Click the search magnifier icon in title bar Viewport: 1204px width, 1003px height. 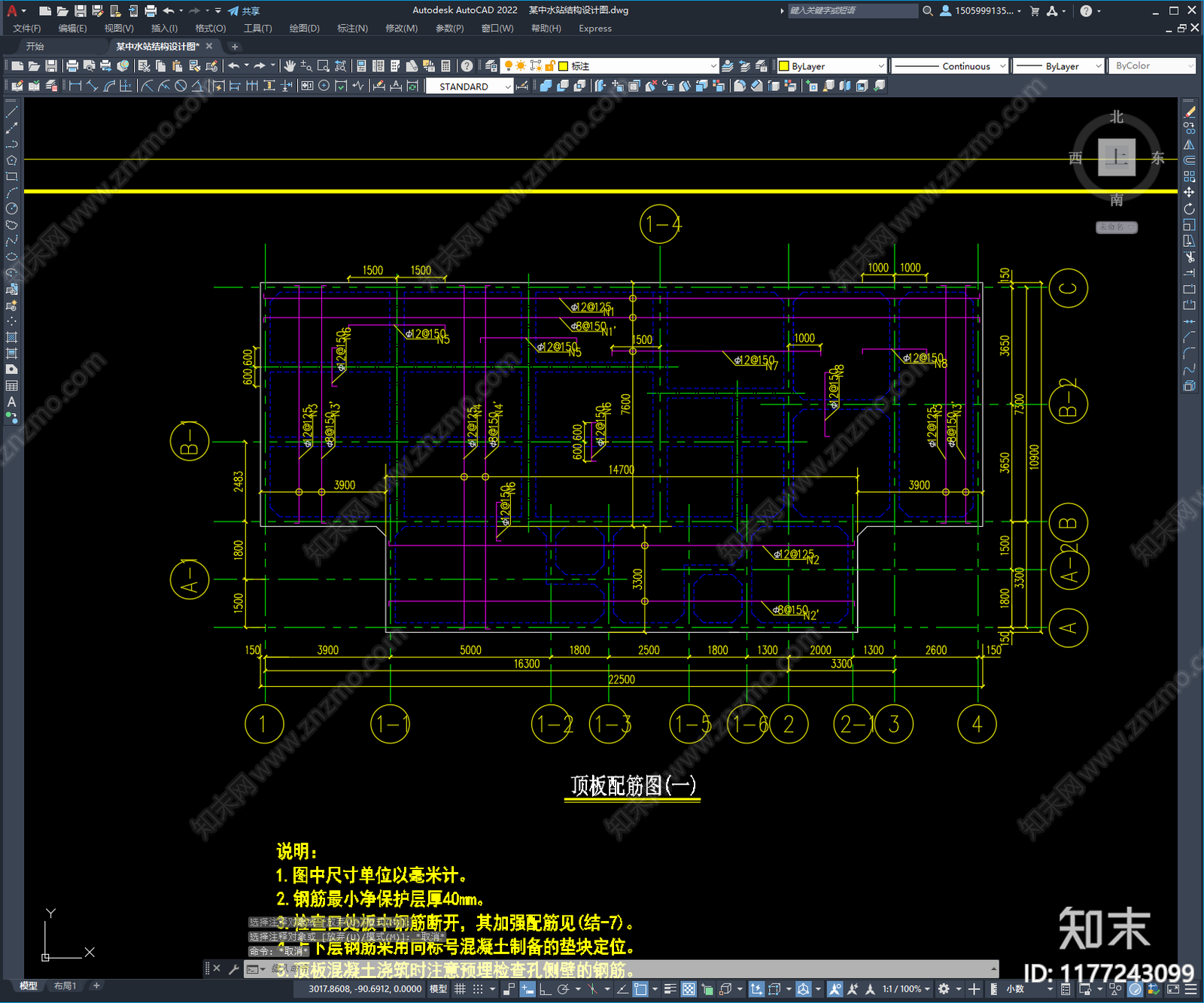pyautogui.click(x=928, y=11)
